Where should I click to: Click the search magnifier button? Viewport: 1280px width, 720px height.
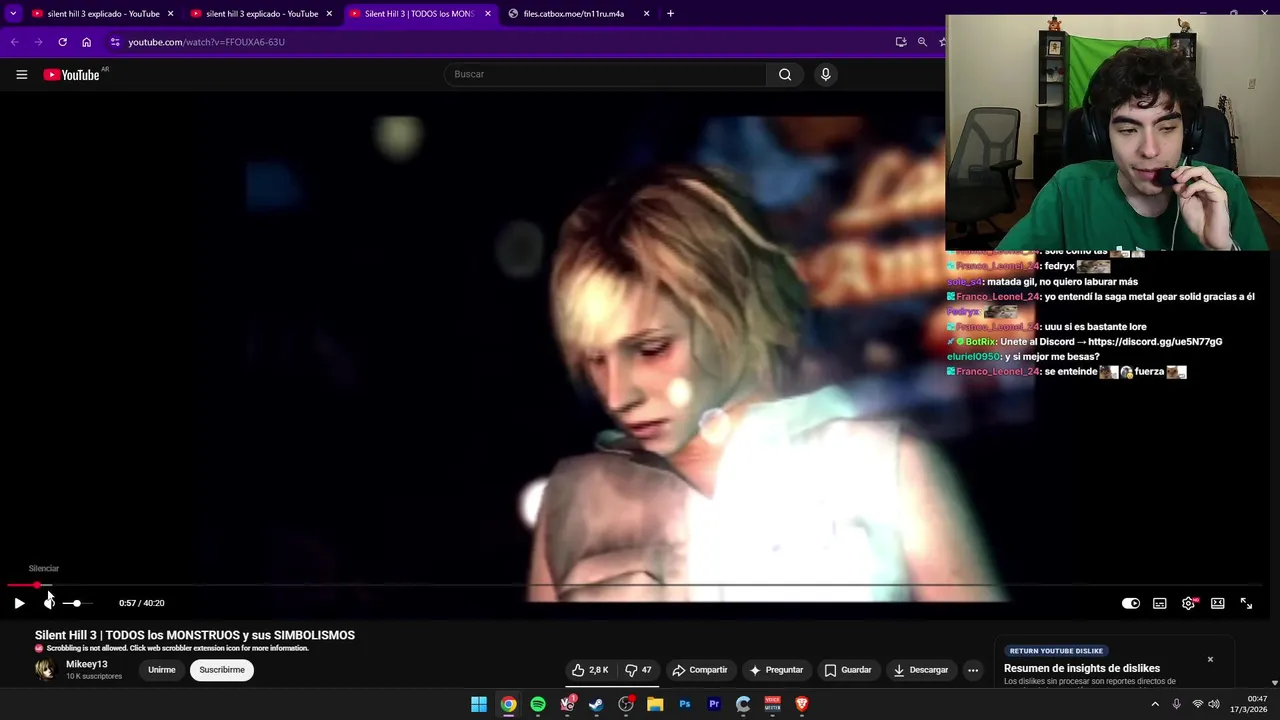pos(785,74)
